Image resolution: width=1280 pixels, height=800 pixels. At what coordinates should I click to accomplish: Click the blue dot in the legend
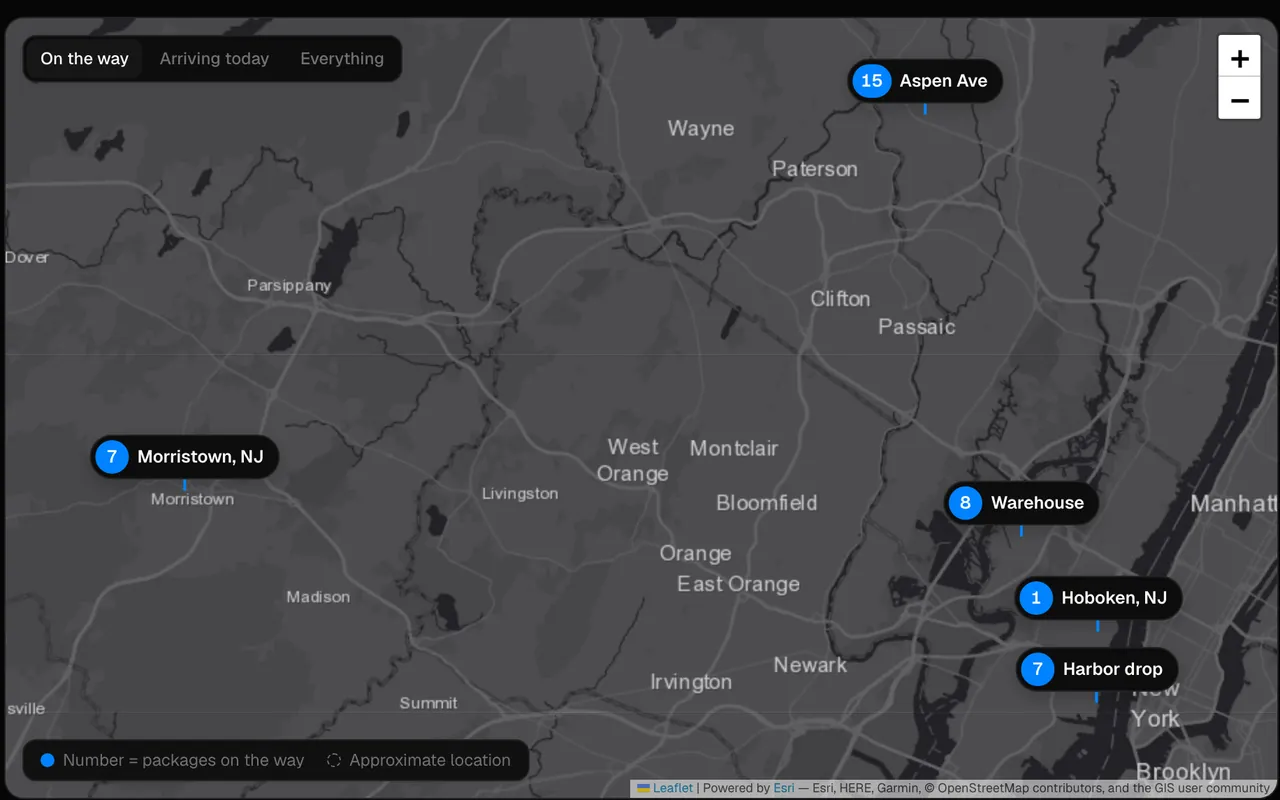click(x=47, y=760)
